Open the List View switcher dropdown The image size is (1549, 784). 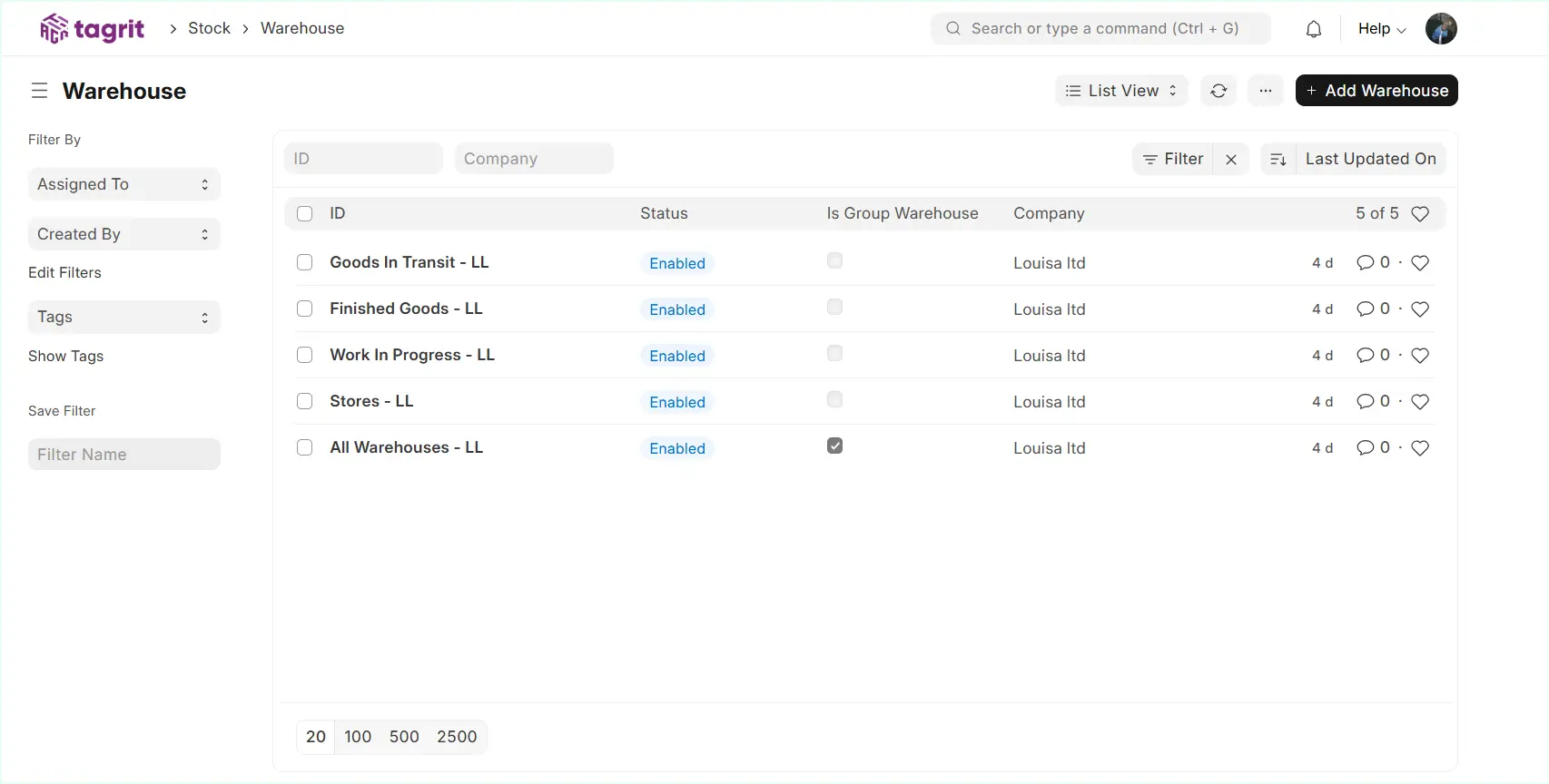(x=1120, y=91)
